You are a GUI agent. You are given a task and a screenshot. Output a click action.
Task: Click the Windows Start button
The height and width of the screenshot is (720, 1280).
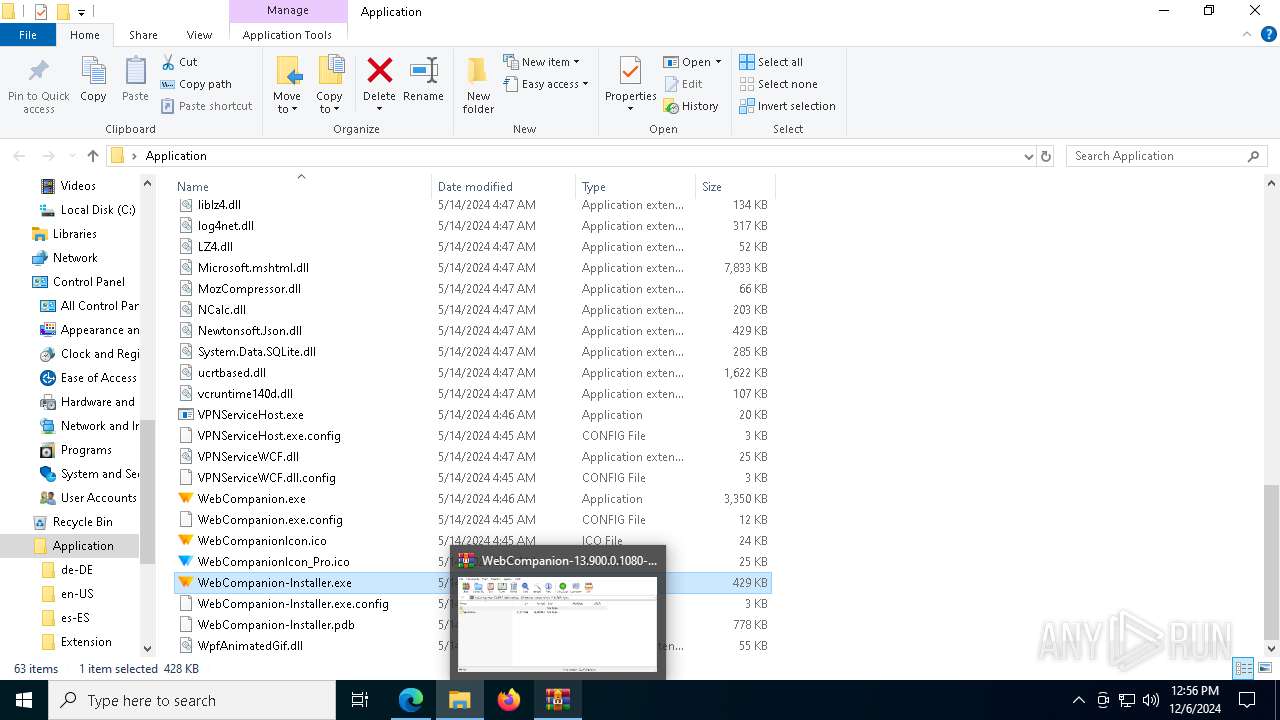[x=24, y=700]
